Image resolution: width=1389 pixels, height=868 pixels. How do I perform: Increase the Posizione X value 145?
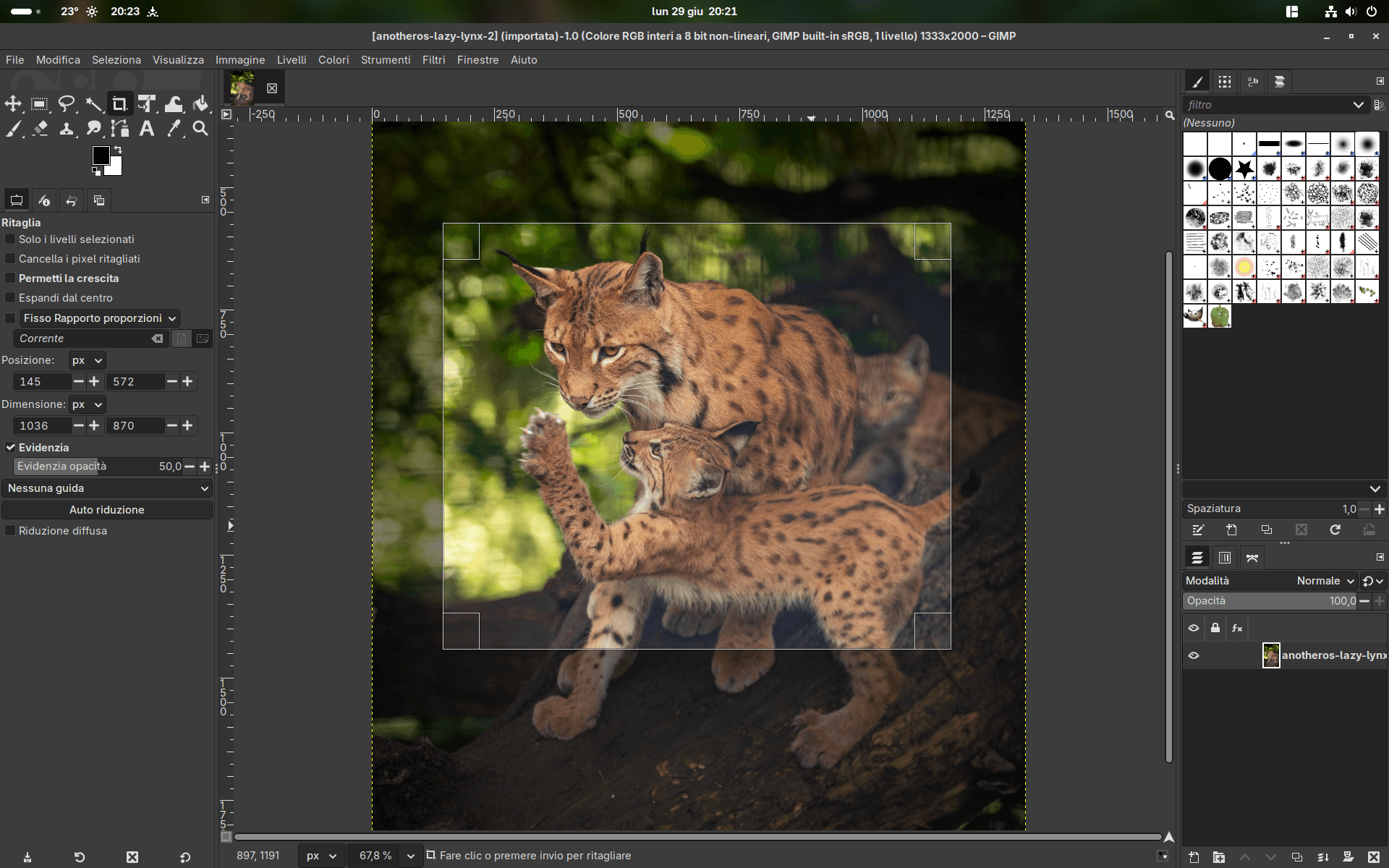click(94, 382)
